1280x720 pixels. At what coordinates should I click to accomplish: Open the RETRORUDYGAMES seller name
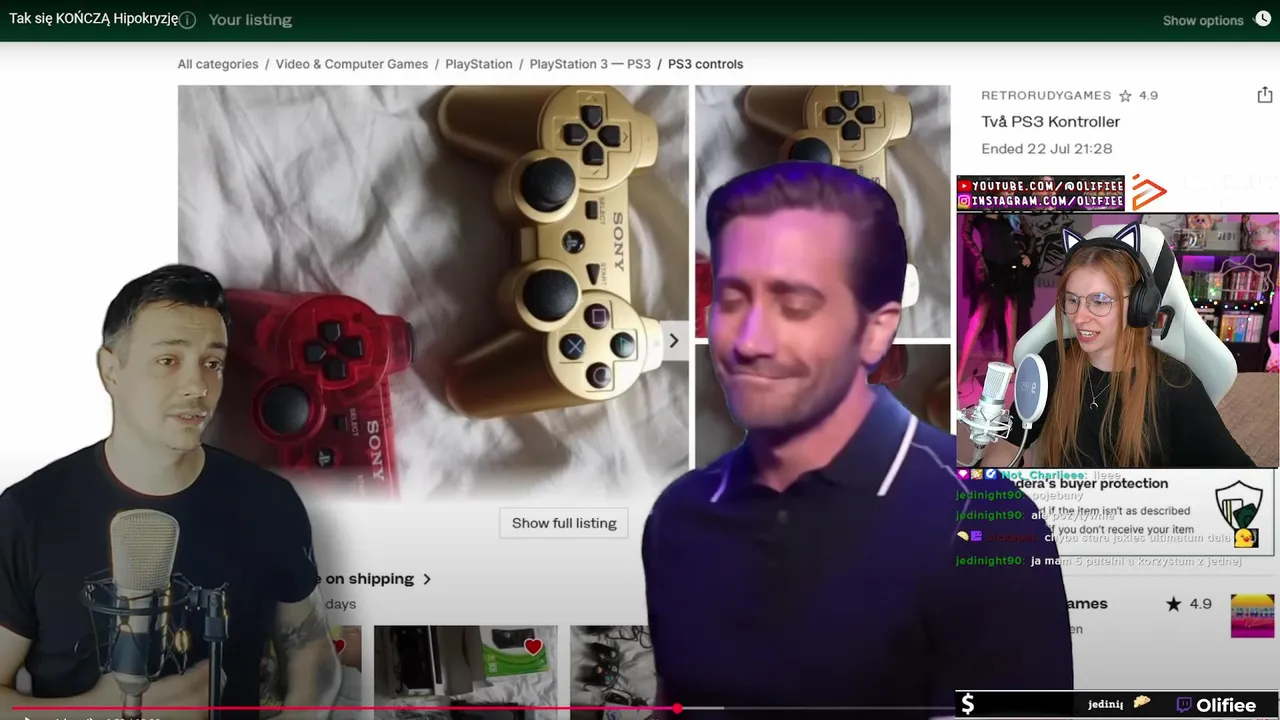point(1046,96)
